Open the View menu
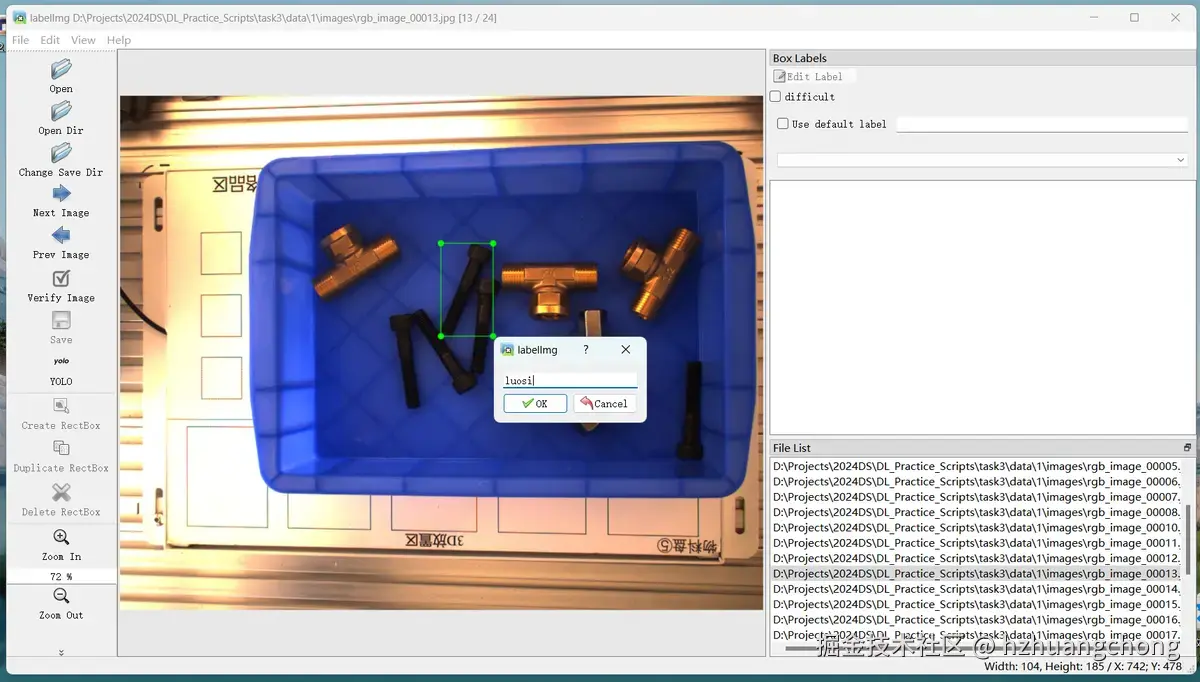Screen dimensions: 1200x682 (x=83, y=40)
